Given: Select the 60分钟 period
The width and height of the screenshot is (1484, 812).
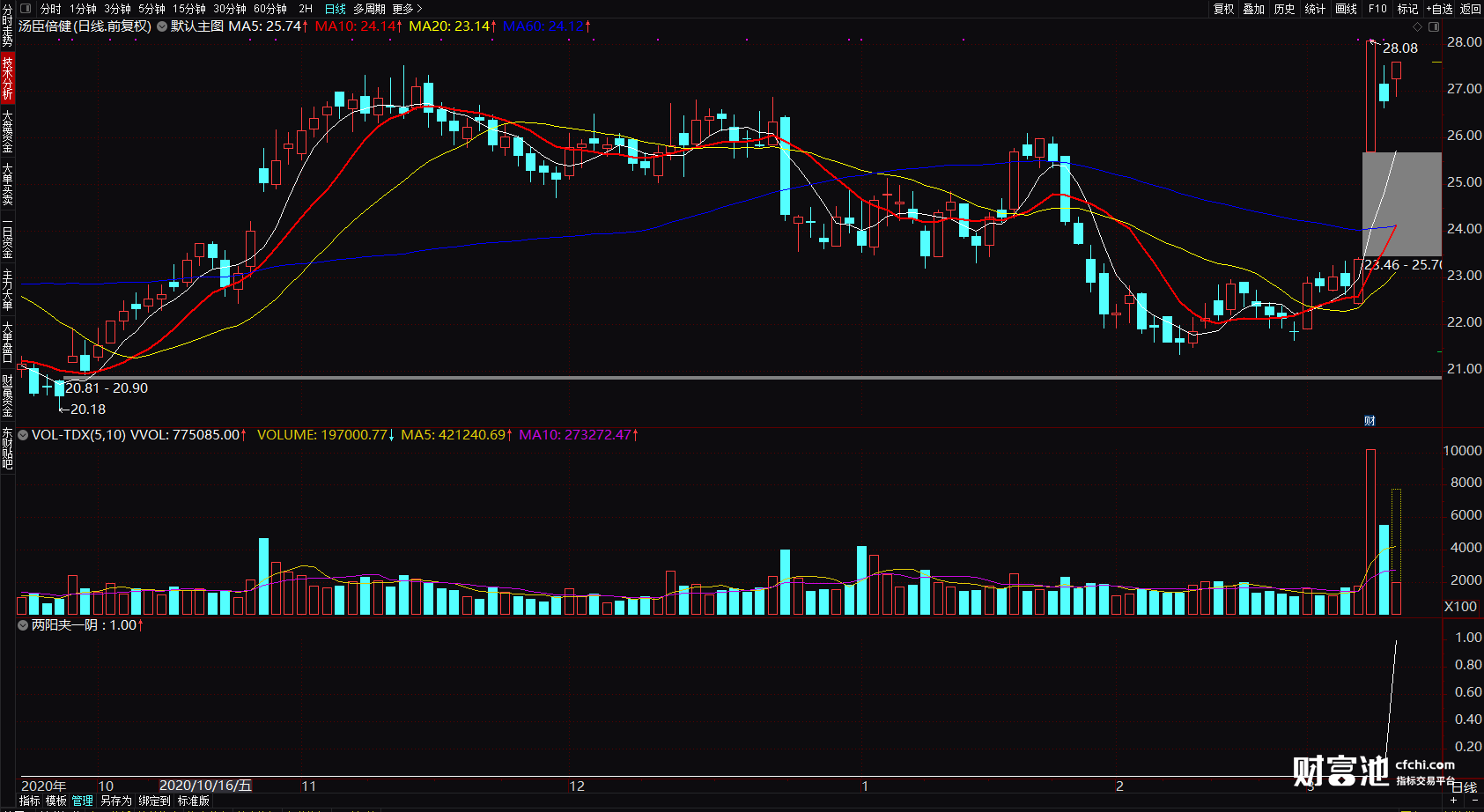Looking at the screenshot, I should point(270,9).
